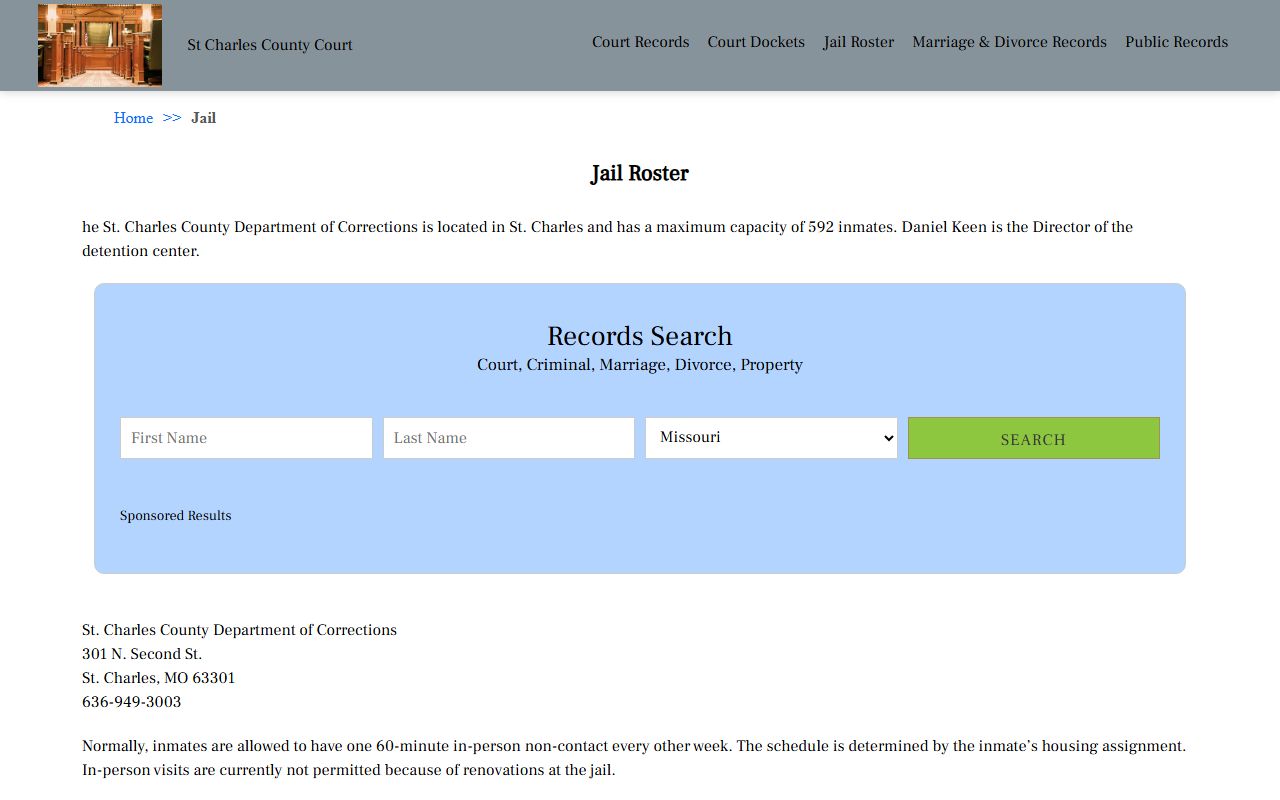The image size is (1280, 800).
Task: Click the courthouse logo image
Action: [100, 45]
